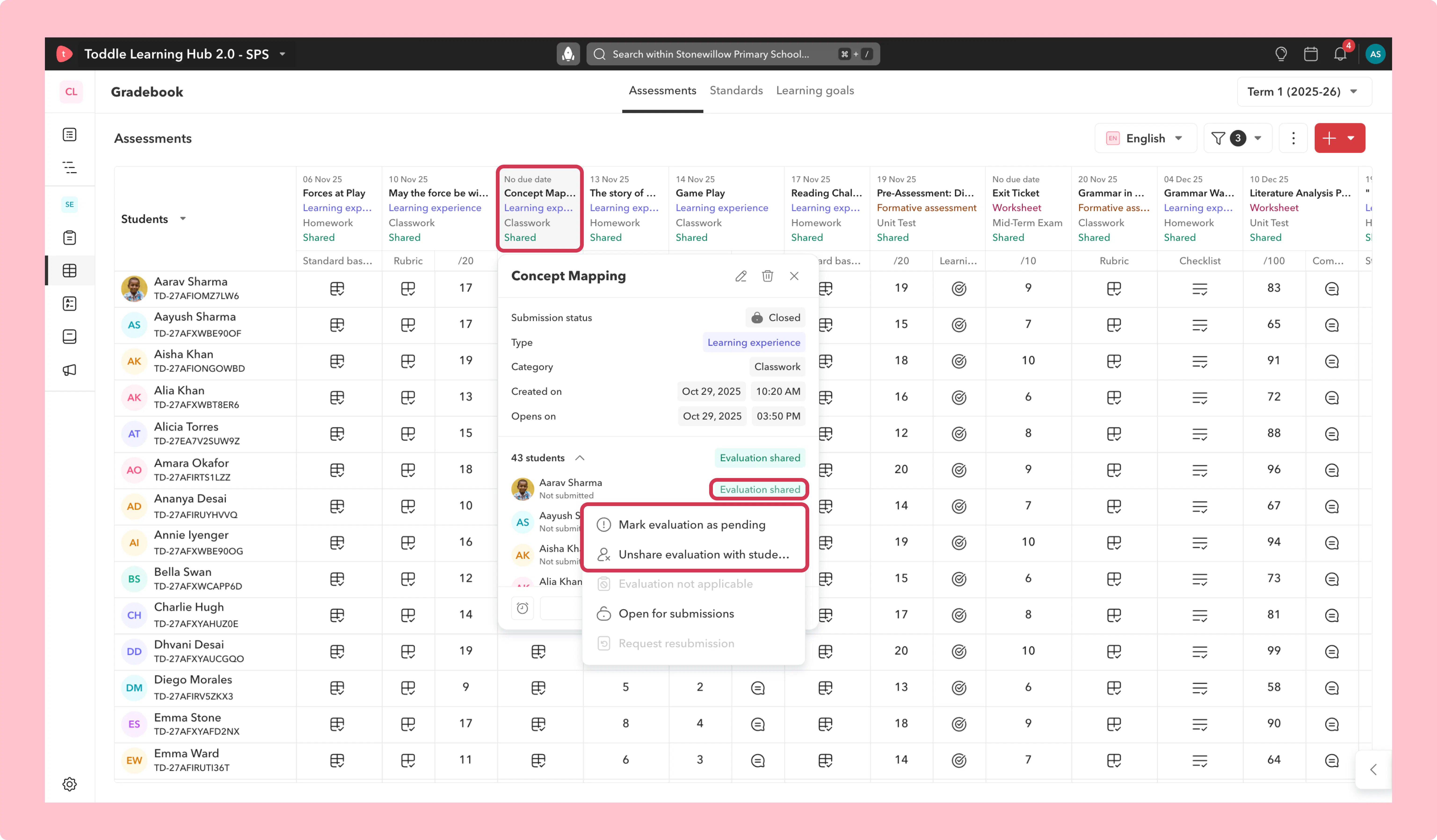Image resolution: width=1437 pixels, height=840 pixels.
Task: Open settings gear at the sidebar bottom
Action: (69, 784)
